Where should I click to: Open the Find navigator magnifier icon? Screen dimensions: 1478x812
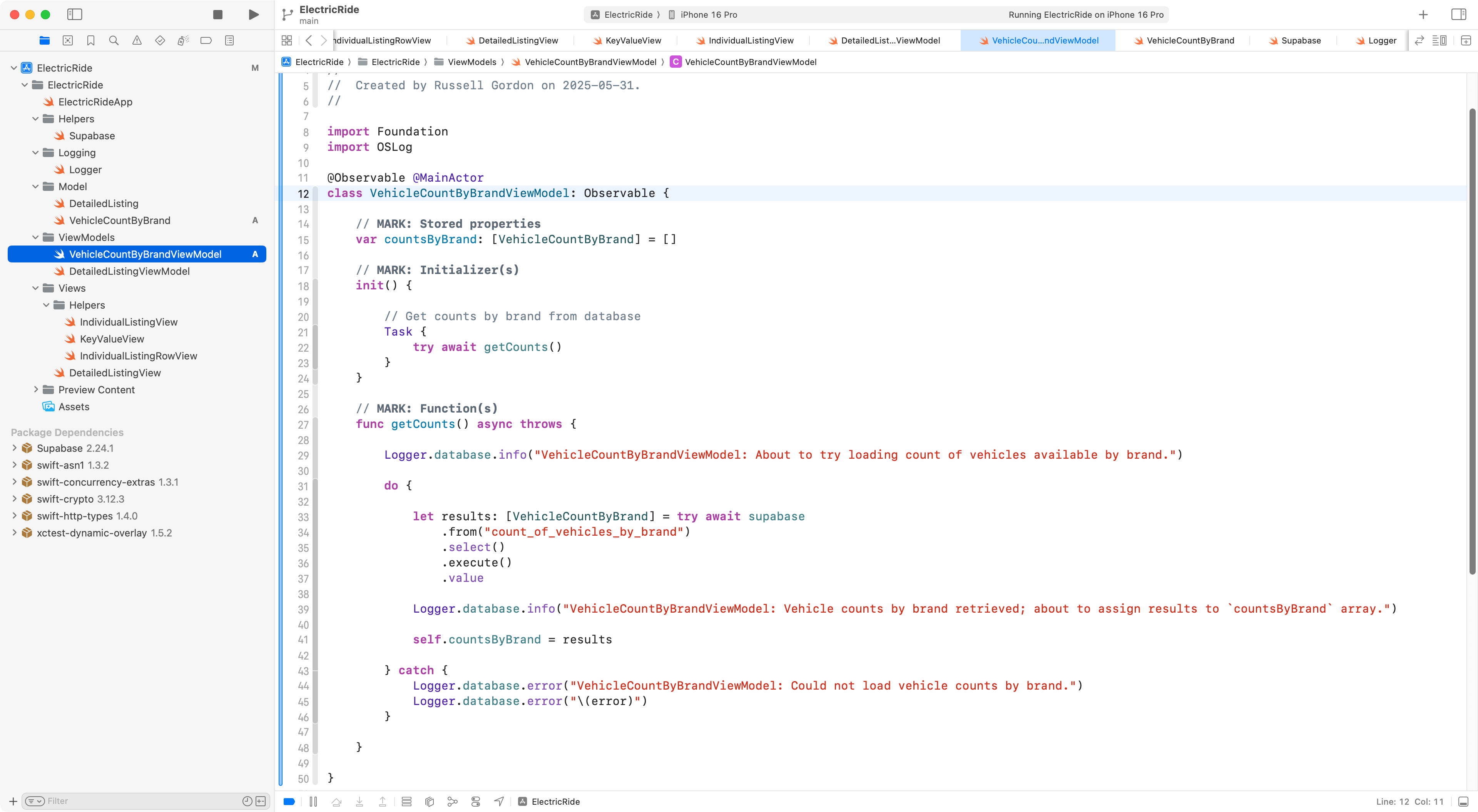(114, 40)
